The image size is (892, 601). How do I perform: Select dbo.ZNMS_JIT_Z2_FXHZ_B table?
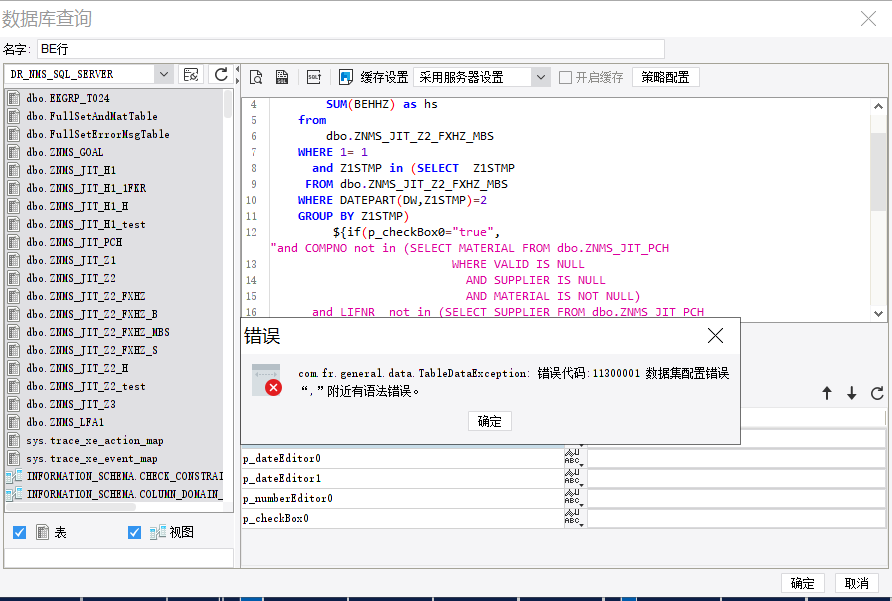92,314
